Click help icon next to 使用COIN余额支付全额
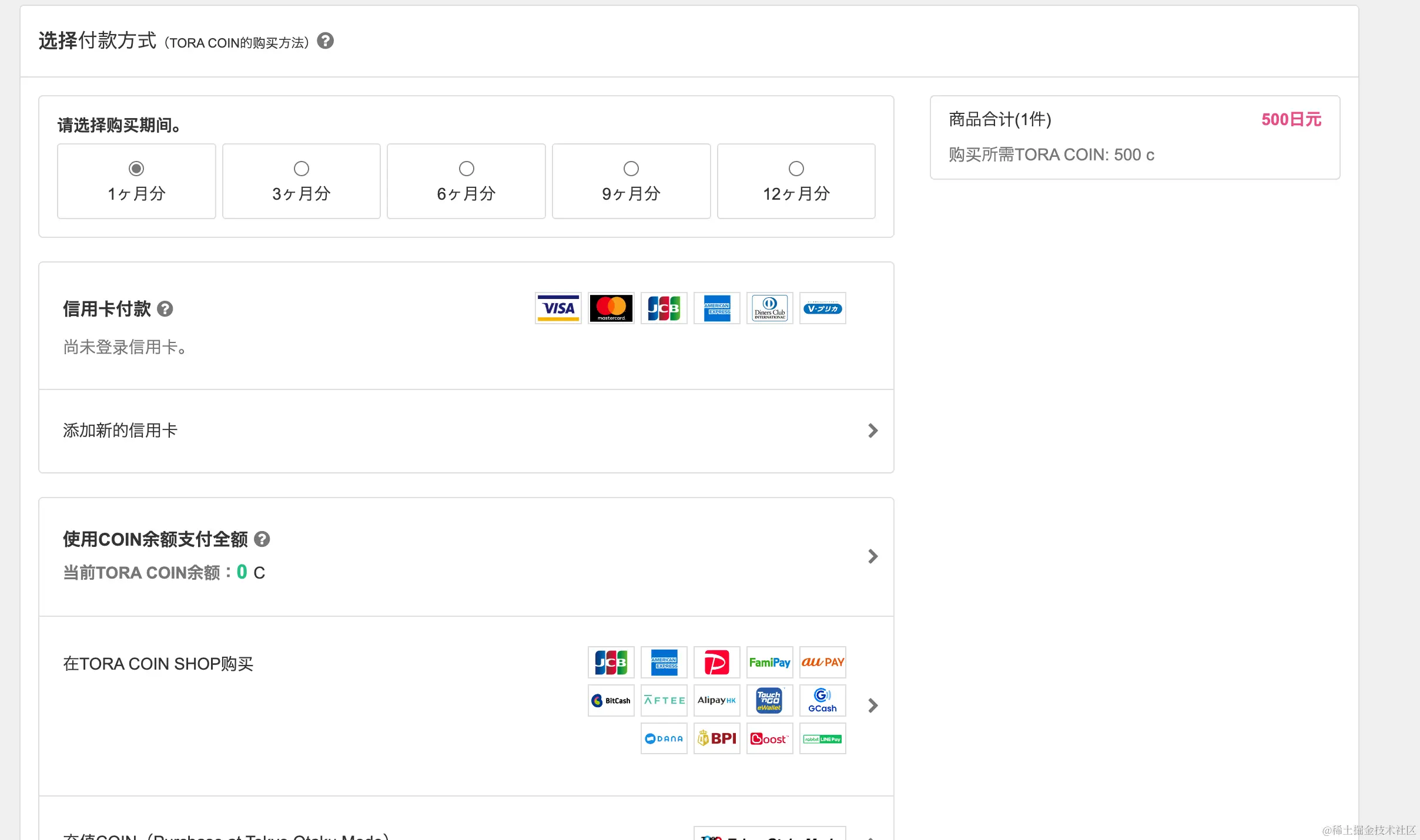Viewport: 1420px width, 840px height. tap(262, 539)
